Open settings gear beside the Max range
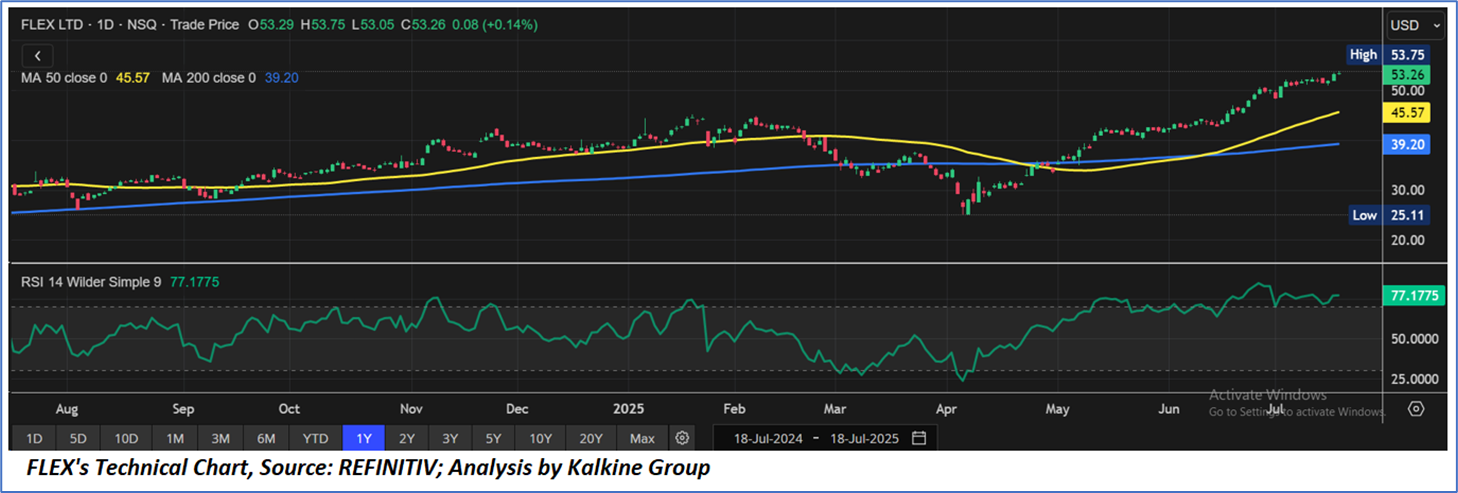The height and width of the screenshot is (493, 1458). click(x=682, y=438)
